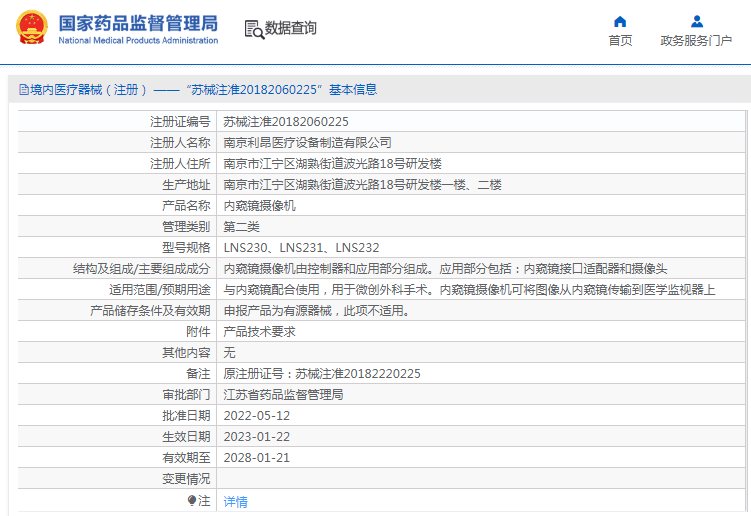Click the 生产地址 label
This screenshot has width=751, height=516.
click(186, 185)
